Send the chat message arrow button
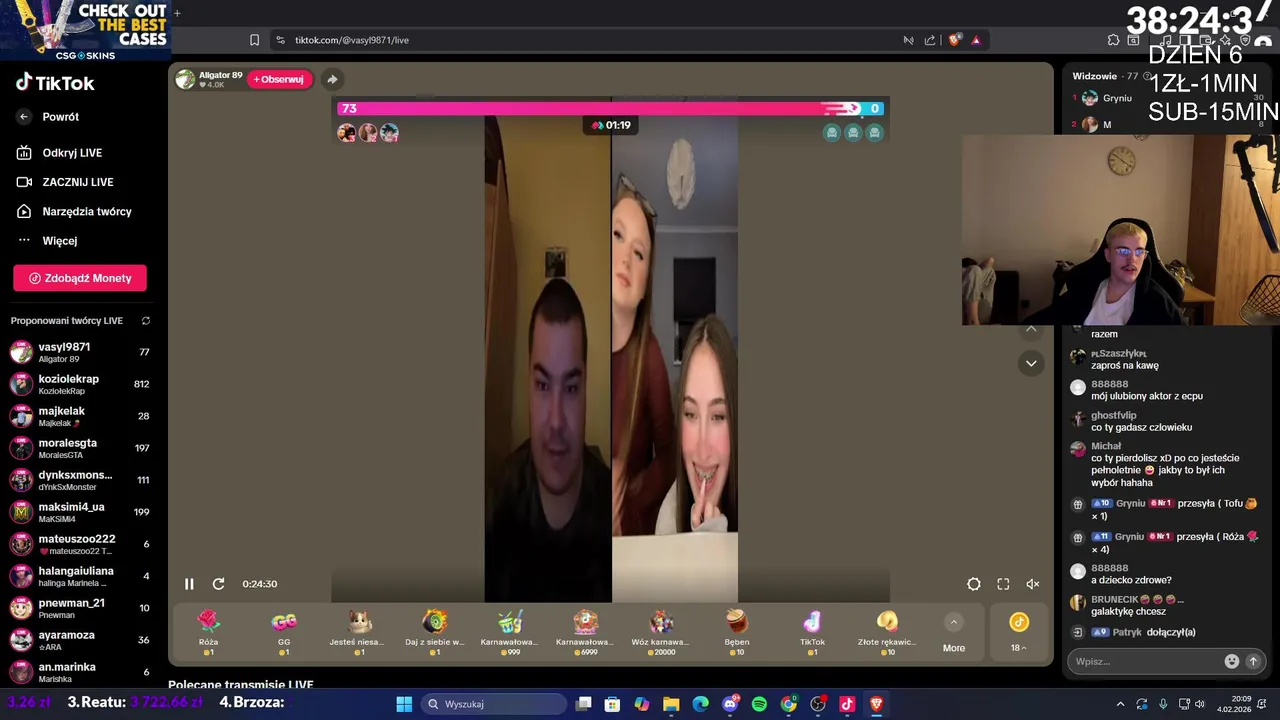Image resolution: width=1280 pixels, height=720 pixels. pyautogui.click(x=1253, y=661)
